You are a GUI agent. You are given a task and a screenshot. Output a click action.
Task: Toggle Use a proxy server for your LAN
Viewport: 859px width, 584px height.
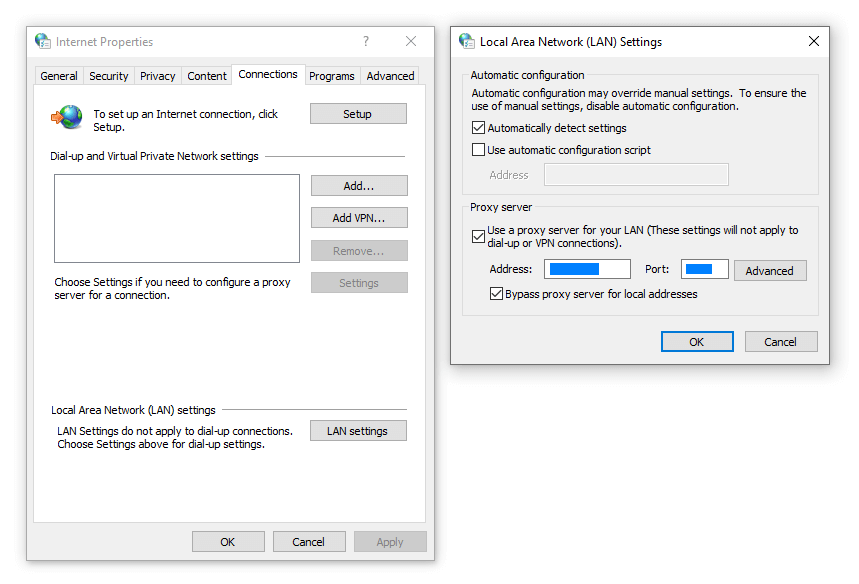click(478, 236)
